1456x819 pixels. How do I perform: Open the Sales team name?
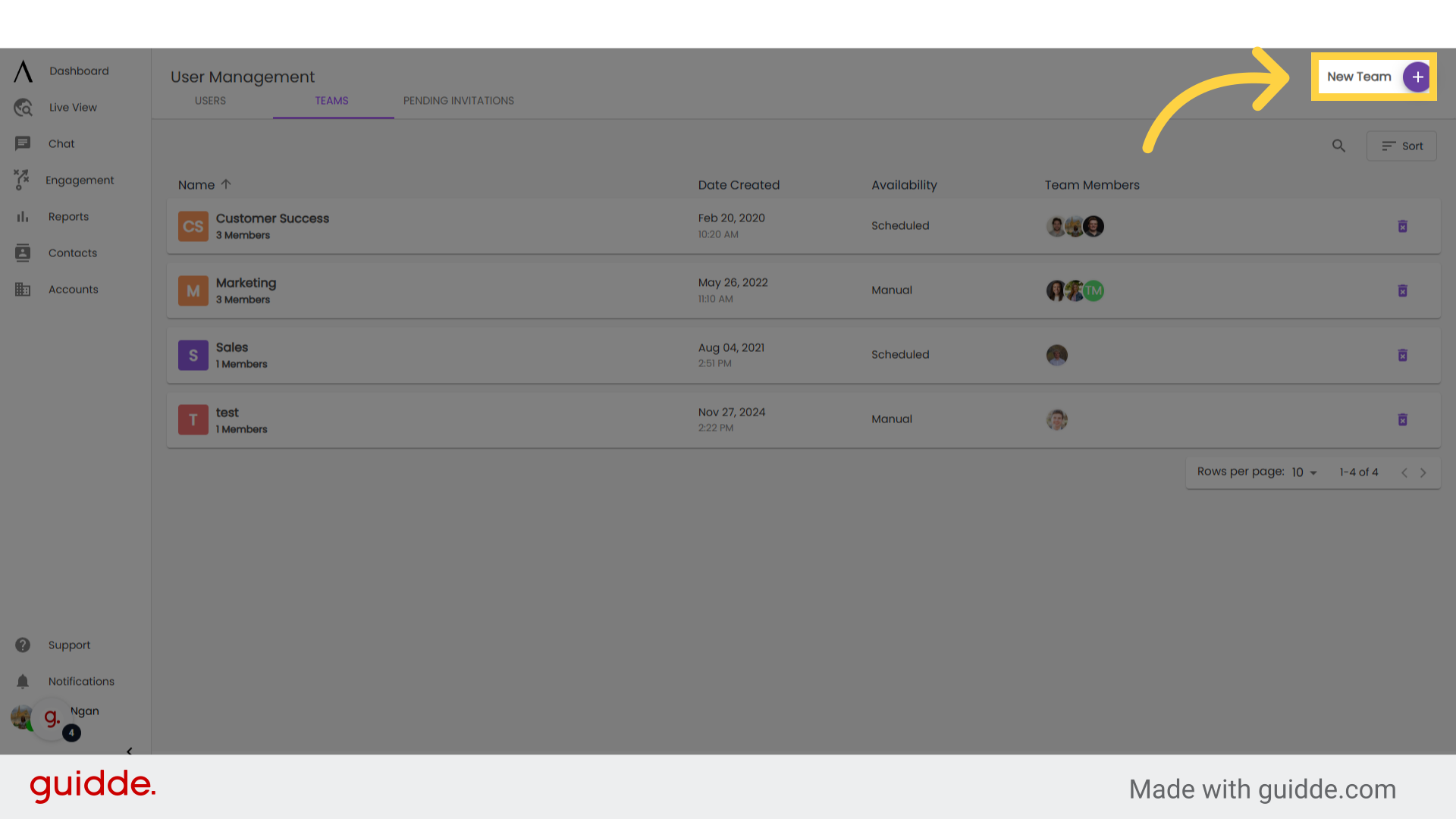coord(232,347)
